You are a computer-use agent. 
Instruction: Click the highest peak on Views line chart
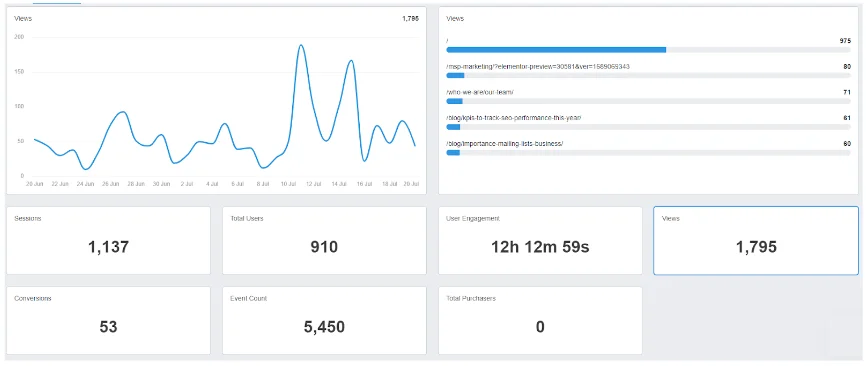coord(301,45)
